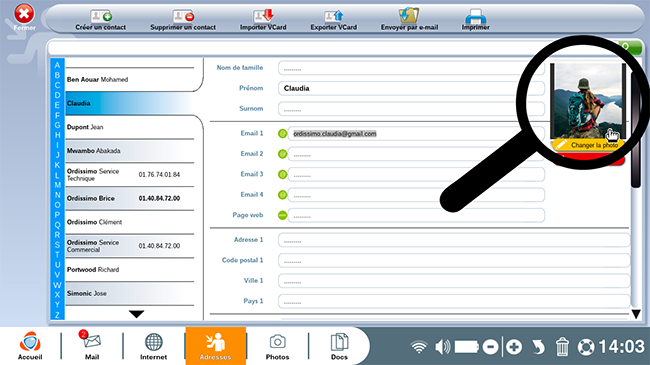The width and height of the screenshot is (650, 365).
Task: Select contact Simonic Jose
Action: [130, 293]
